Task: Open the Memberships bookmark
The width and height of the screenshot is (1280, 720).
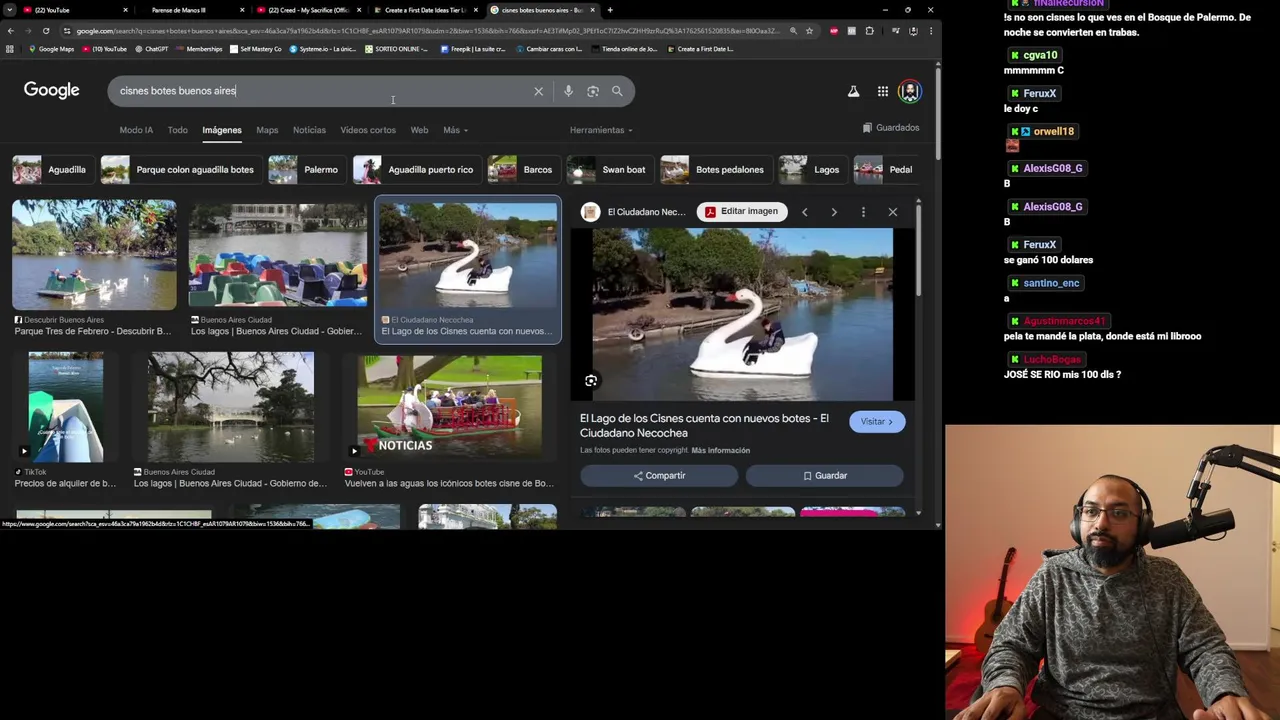Action: tap(200, 49)
